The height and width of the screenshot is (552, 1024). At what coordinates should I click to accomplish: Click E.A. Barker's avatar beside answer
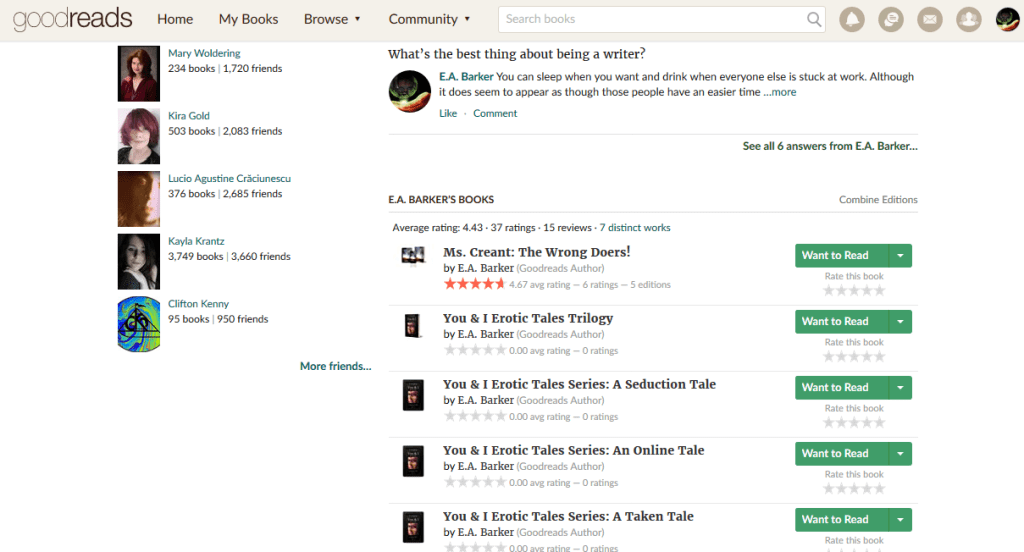pos(409,92)
